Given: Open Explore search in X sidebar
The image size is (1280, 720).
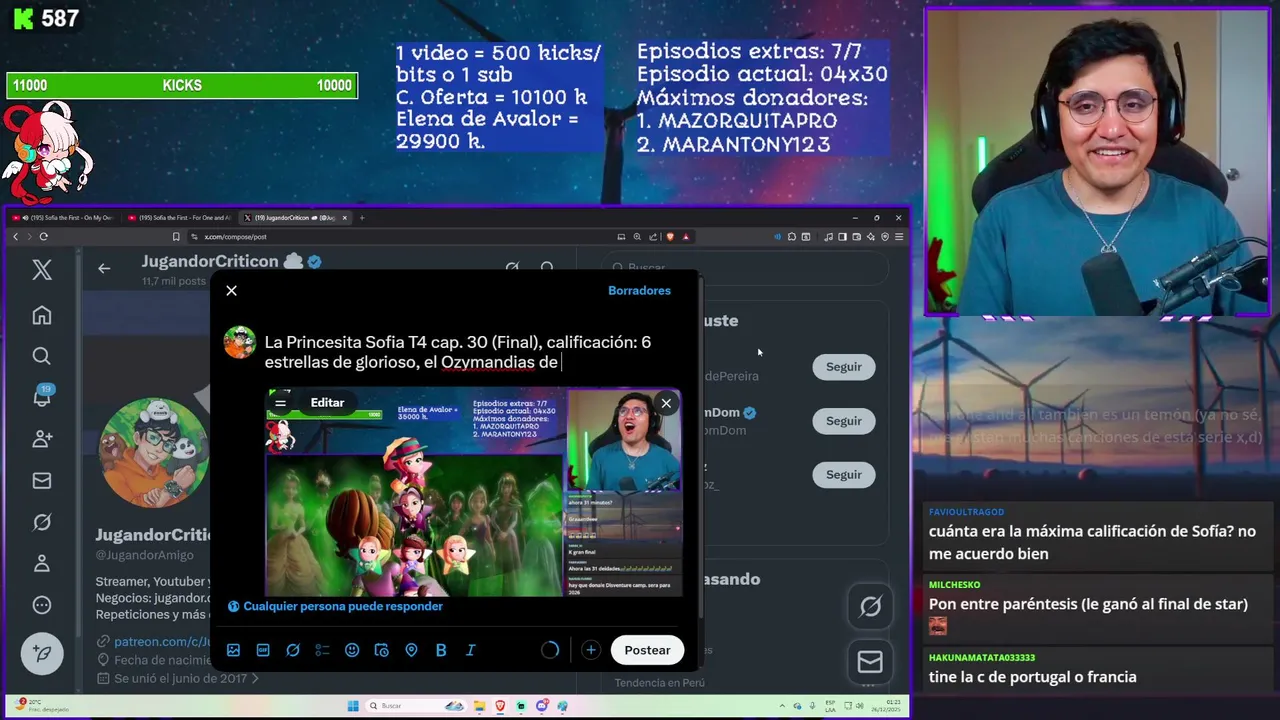Looking at the screenshot, I should click(x=42, y=356).
